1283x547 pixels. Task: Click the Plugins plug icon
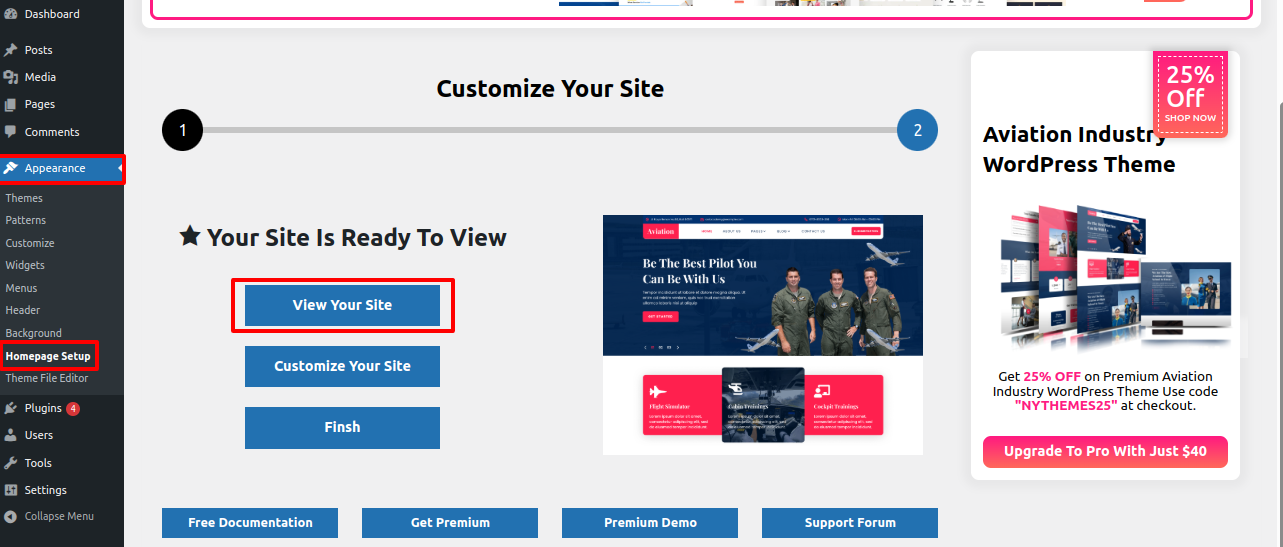click(11, 408)
